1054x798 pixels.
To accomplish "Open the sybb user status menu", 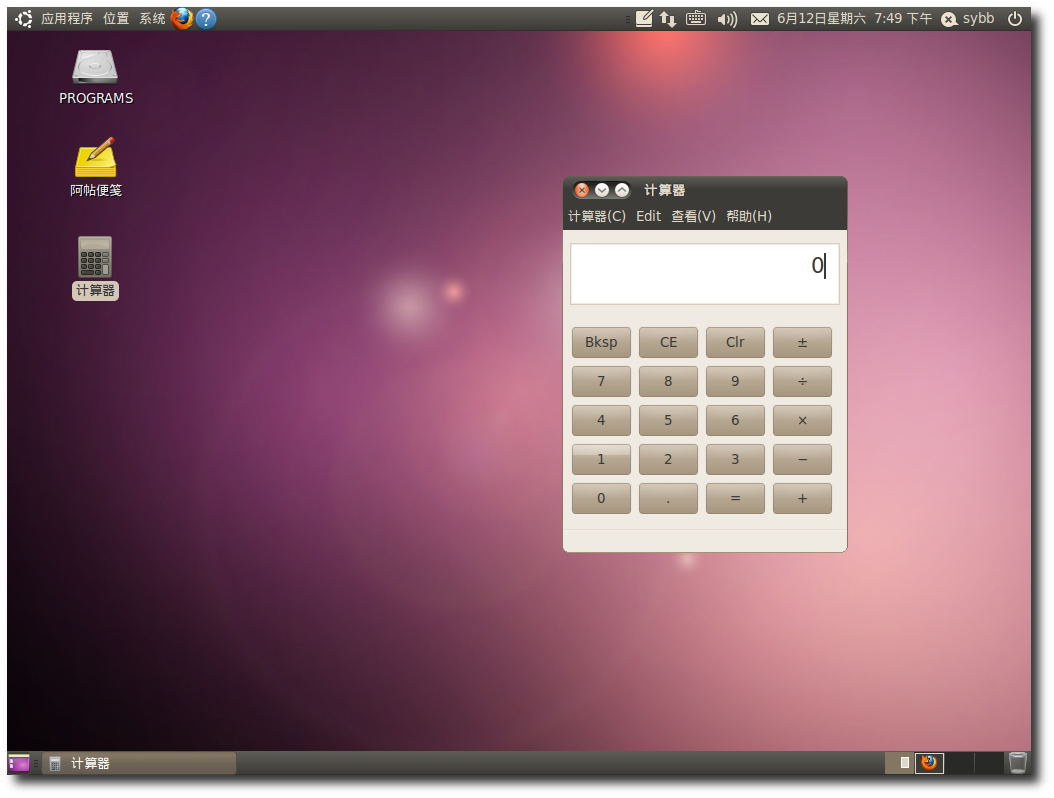I will [968, 19].
